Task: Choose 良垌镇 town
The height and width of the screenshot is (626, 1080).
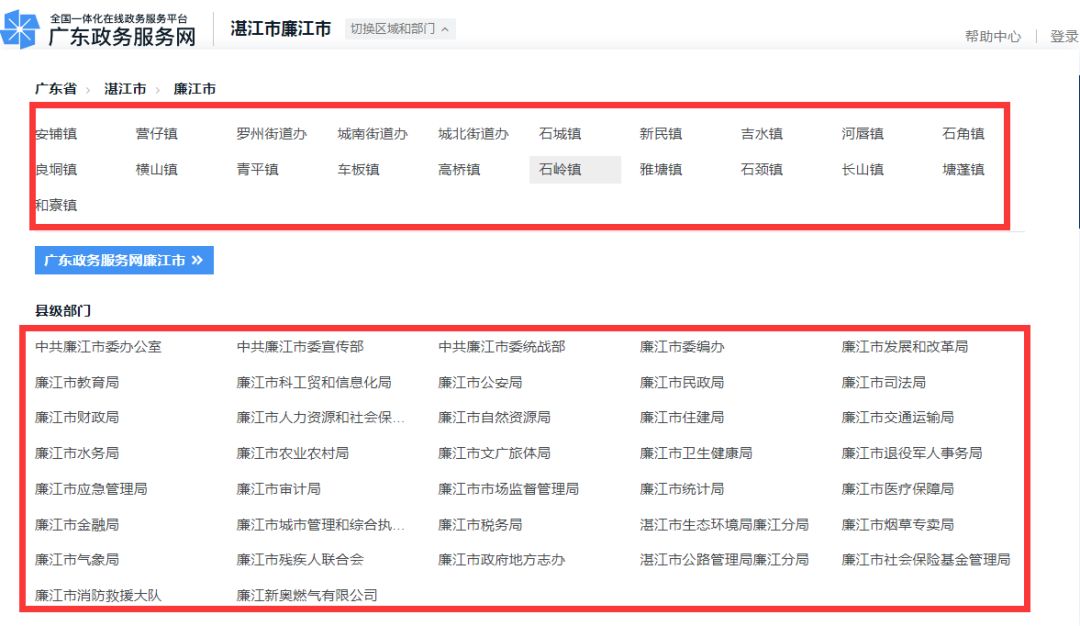Action: pos(56,169)
